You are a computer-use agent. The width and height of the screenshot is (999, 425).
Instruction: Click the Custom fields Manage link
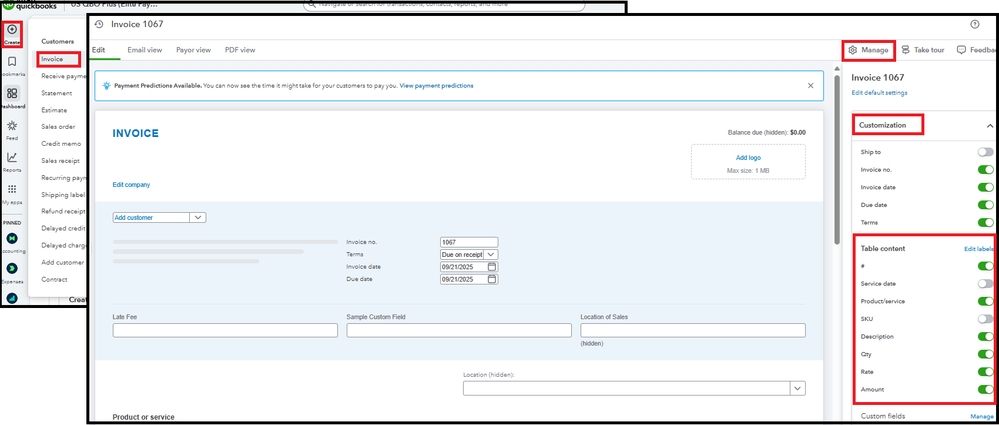[982, 416]
